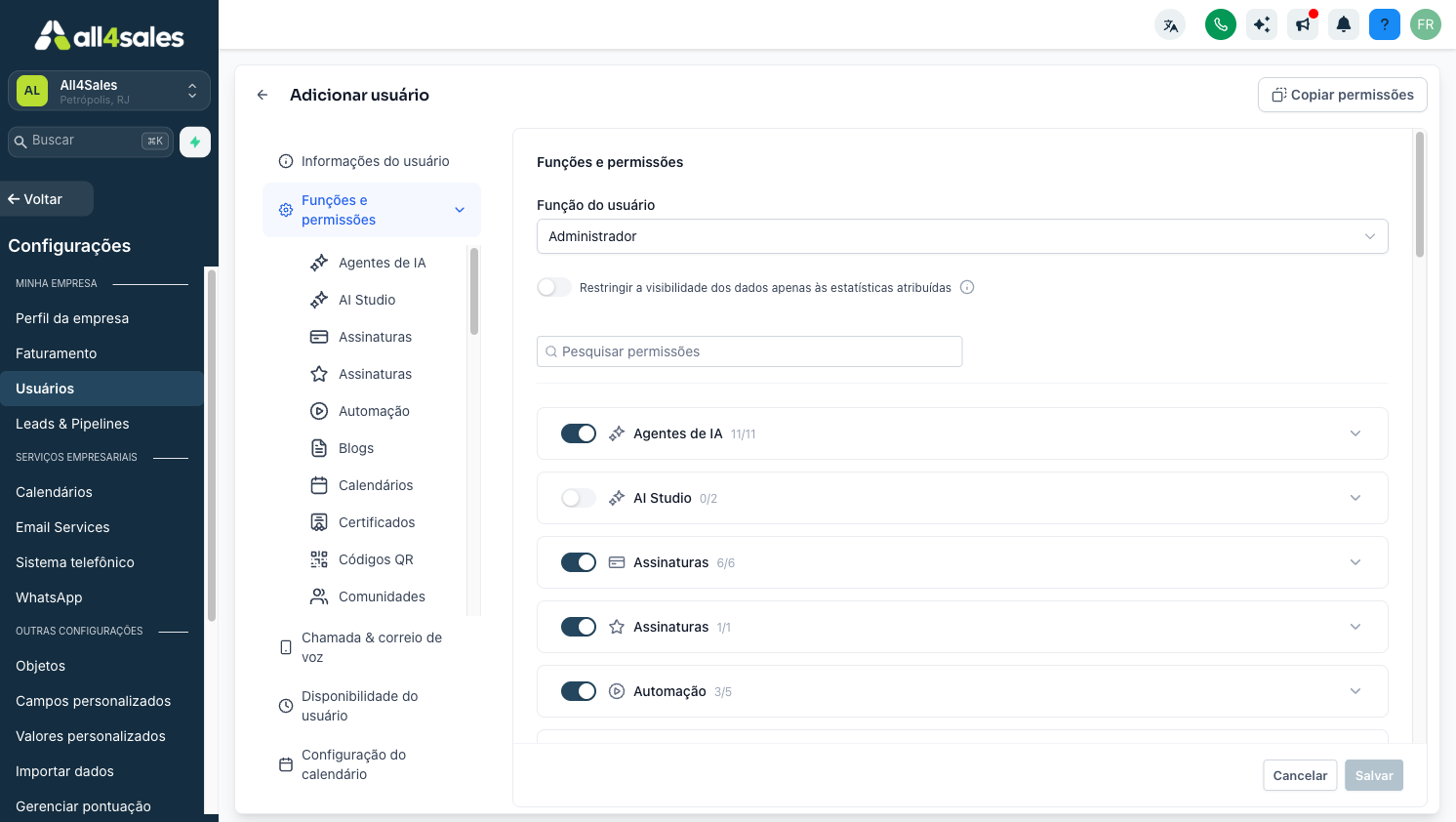Viewport: 1456px width, 822px height.
Task: Open the megaphone announcements icon
Action: (x=1303, y=24)
